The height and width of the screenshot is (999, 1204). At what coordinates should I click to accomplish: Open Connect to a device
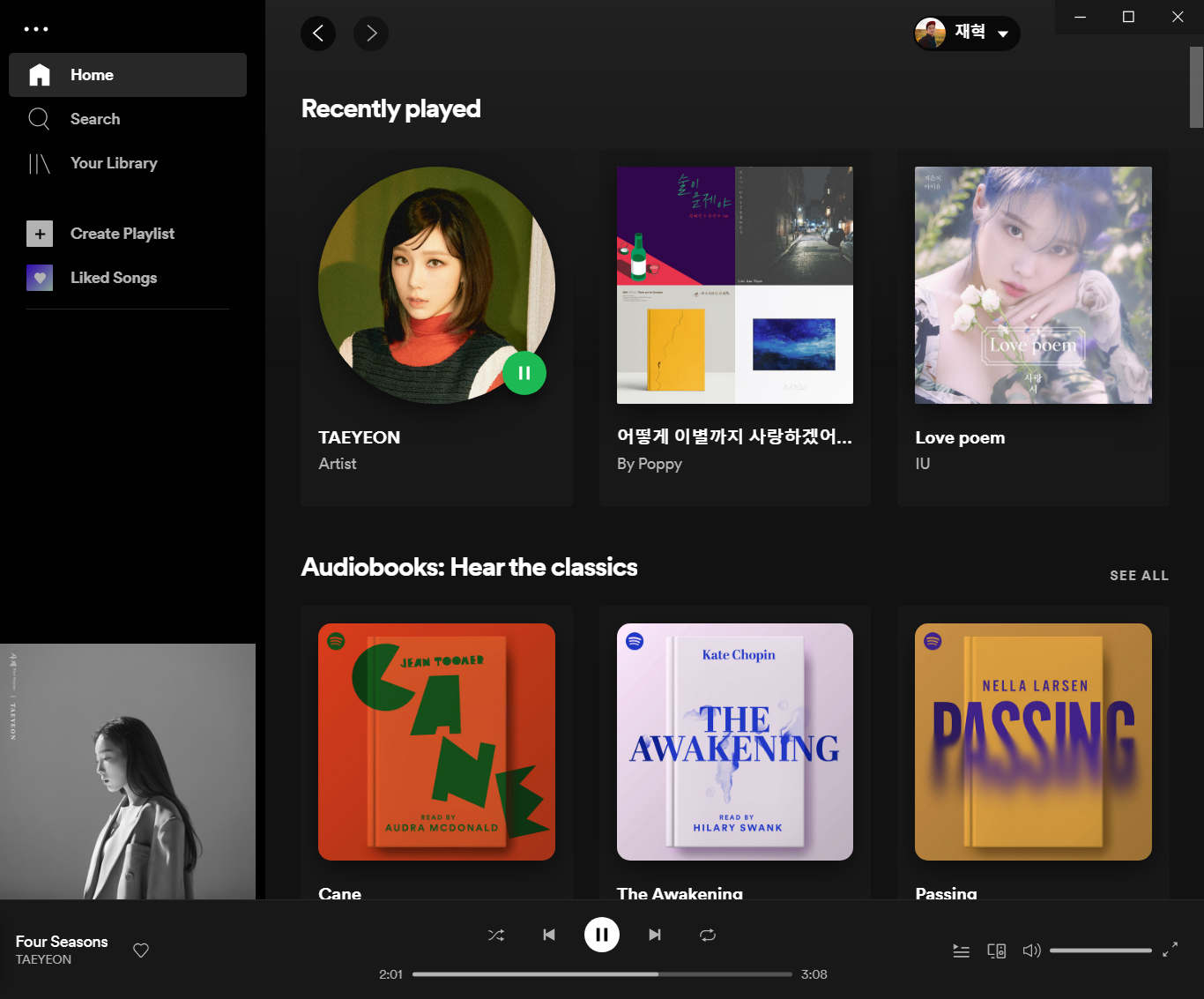point(997,951)
